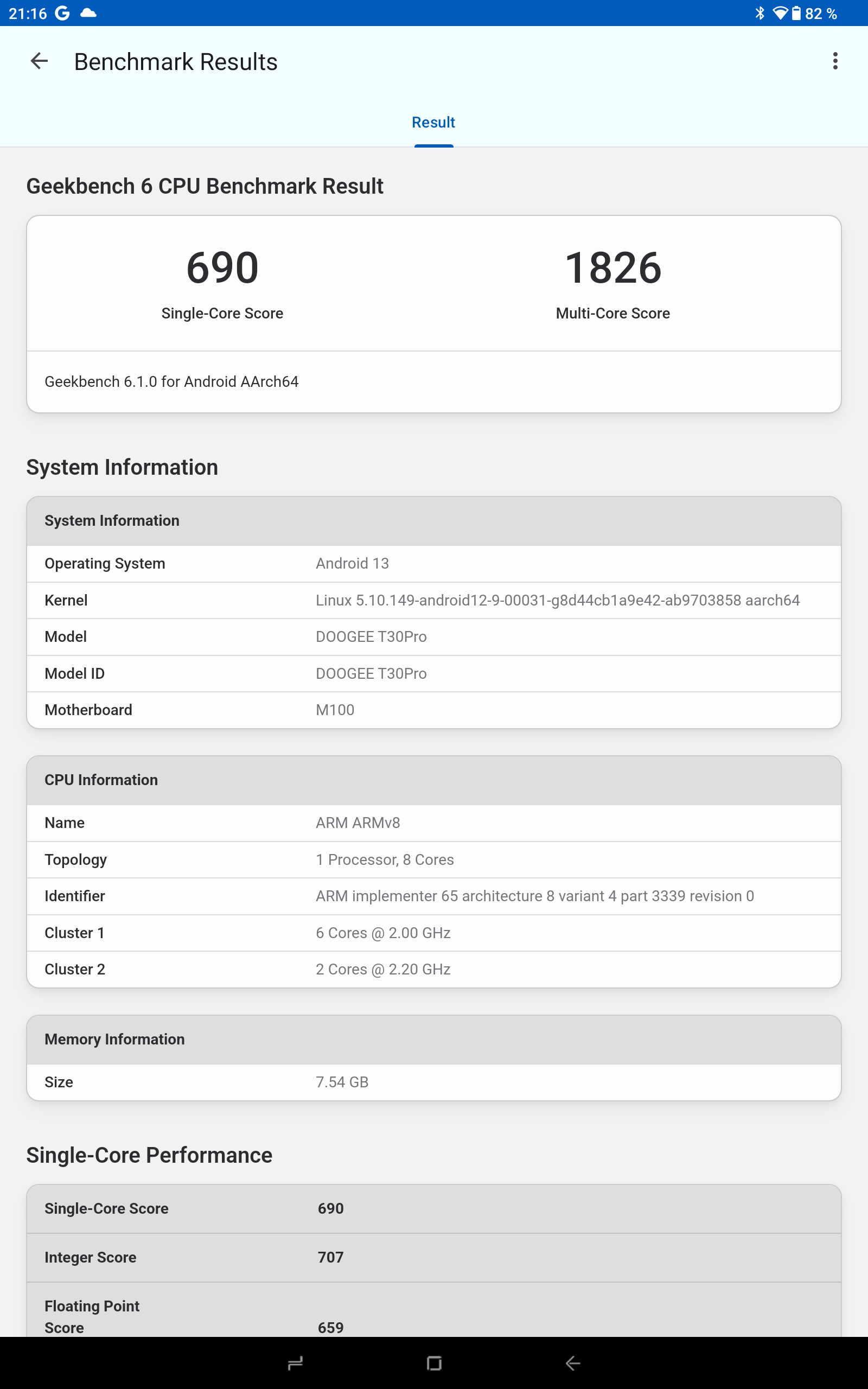Tap the Topology row label

point(76,860)
